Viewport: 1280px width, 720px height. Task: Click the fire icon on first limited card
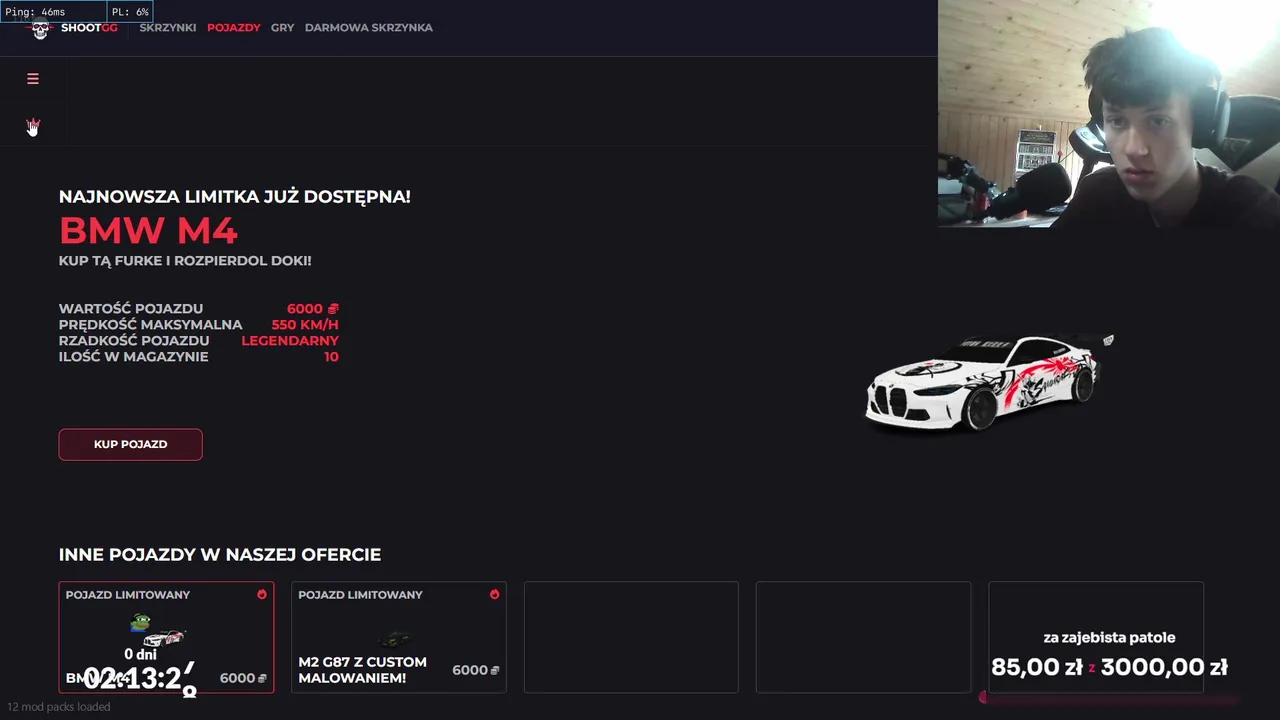[262, 594]
